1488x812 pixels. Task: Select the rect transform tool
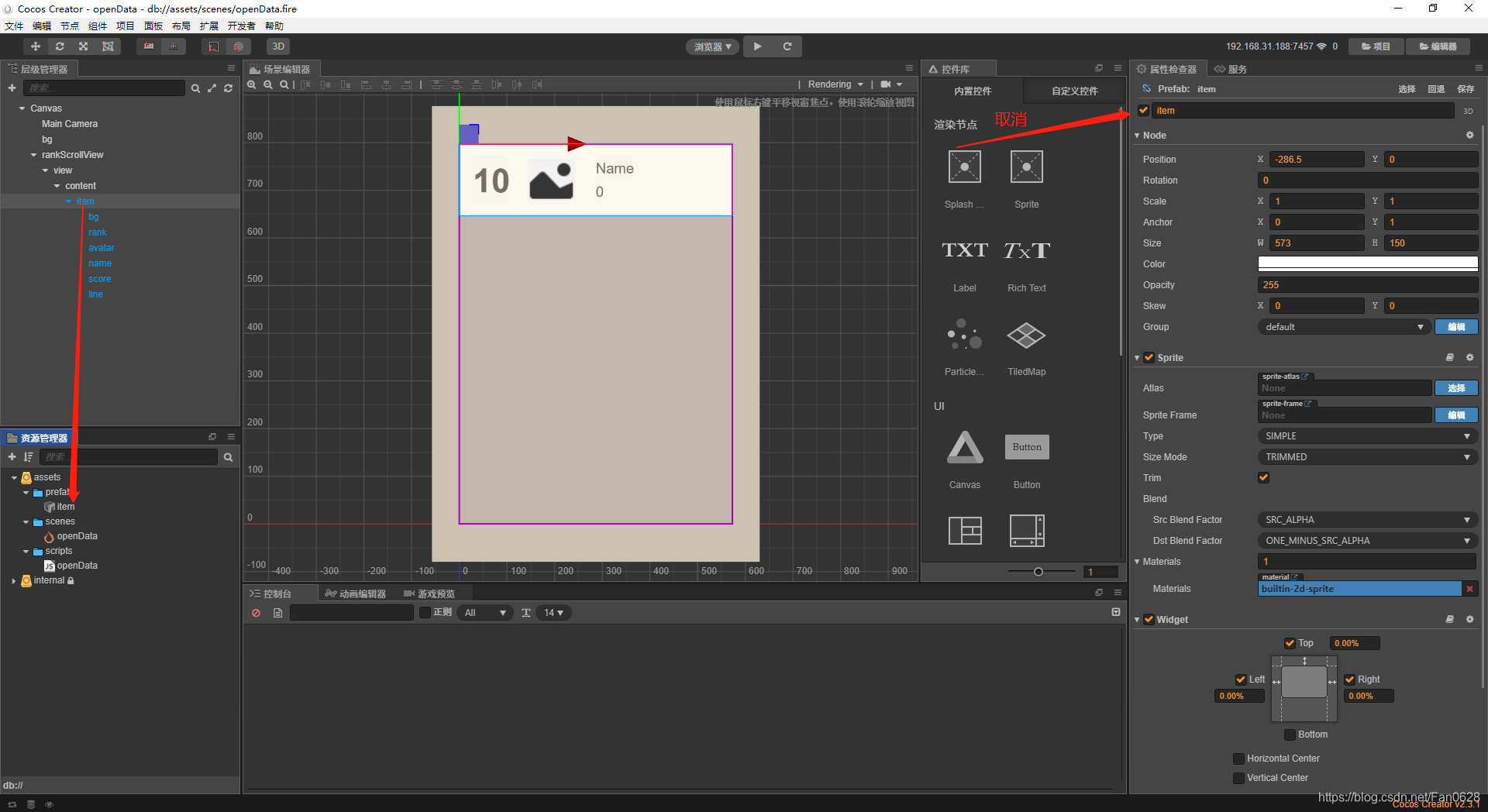(108, 46)
